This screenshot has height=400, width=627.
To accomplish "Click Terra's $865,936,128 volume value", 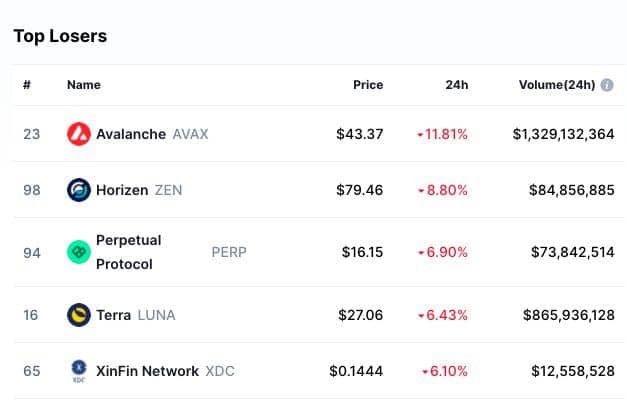I will (x=569, y=315).
